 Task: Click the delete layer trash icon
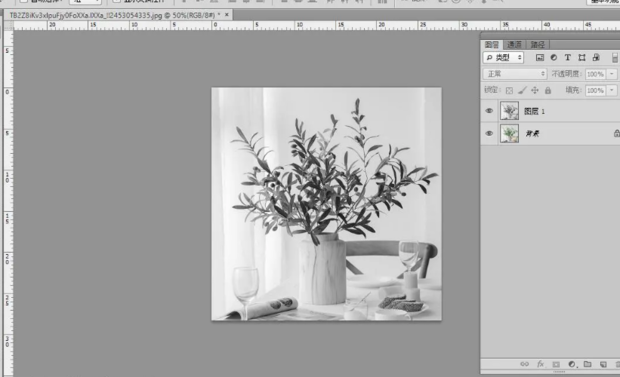[617, 364]
